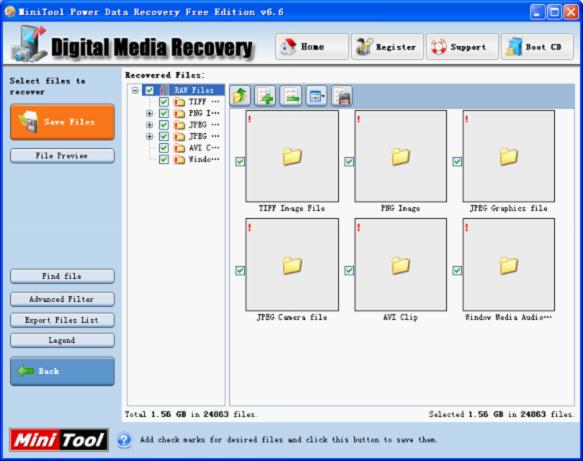
Task: Select the AVI C... tree item label
Action: [204, 148]
